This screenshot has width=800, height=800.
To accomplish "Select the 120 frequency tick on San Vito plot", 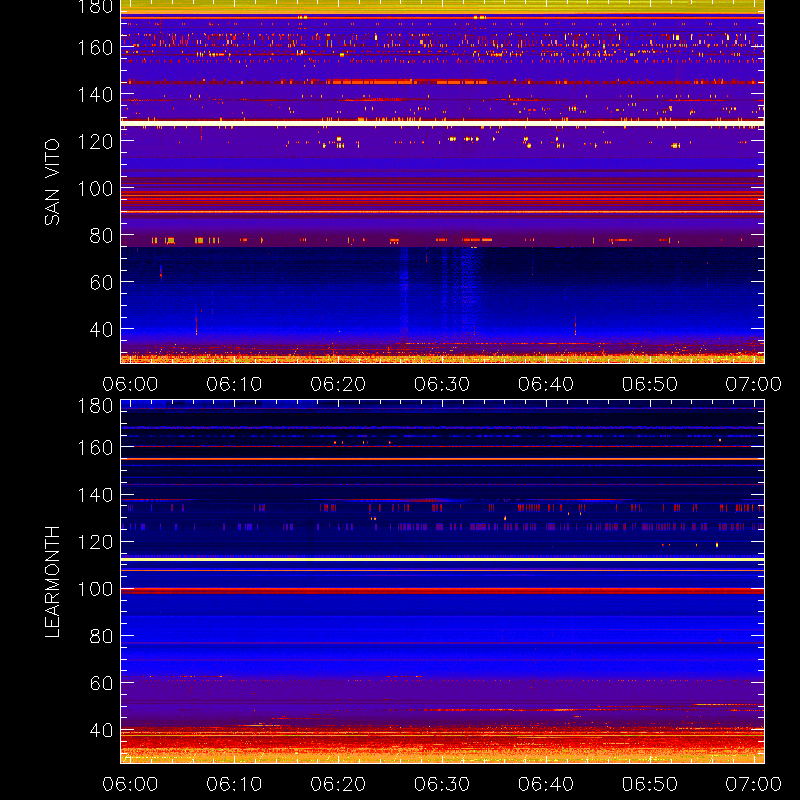I will [x=95, y=142].
